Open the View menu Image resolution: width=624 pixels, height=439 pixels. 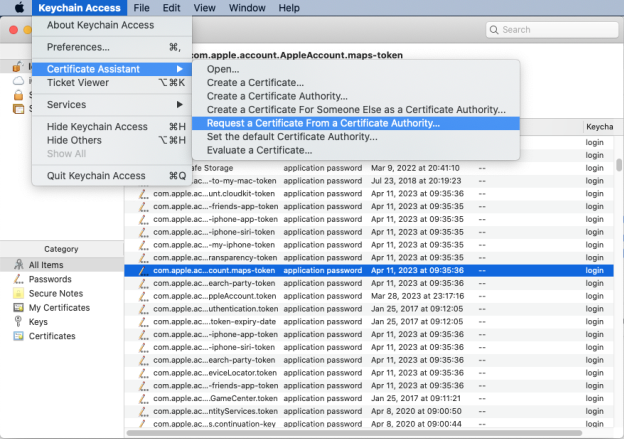click(205, 8)
